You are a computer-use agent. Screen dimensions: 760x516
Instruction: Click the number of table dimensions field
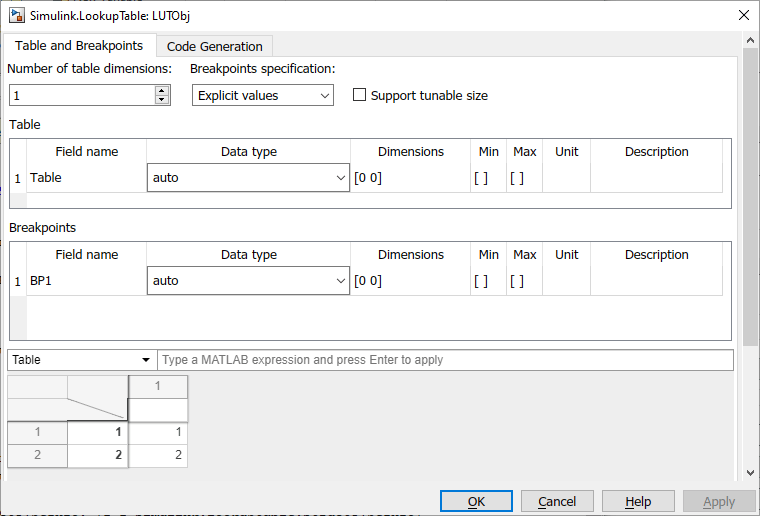pos(82,95)
